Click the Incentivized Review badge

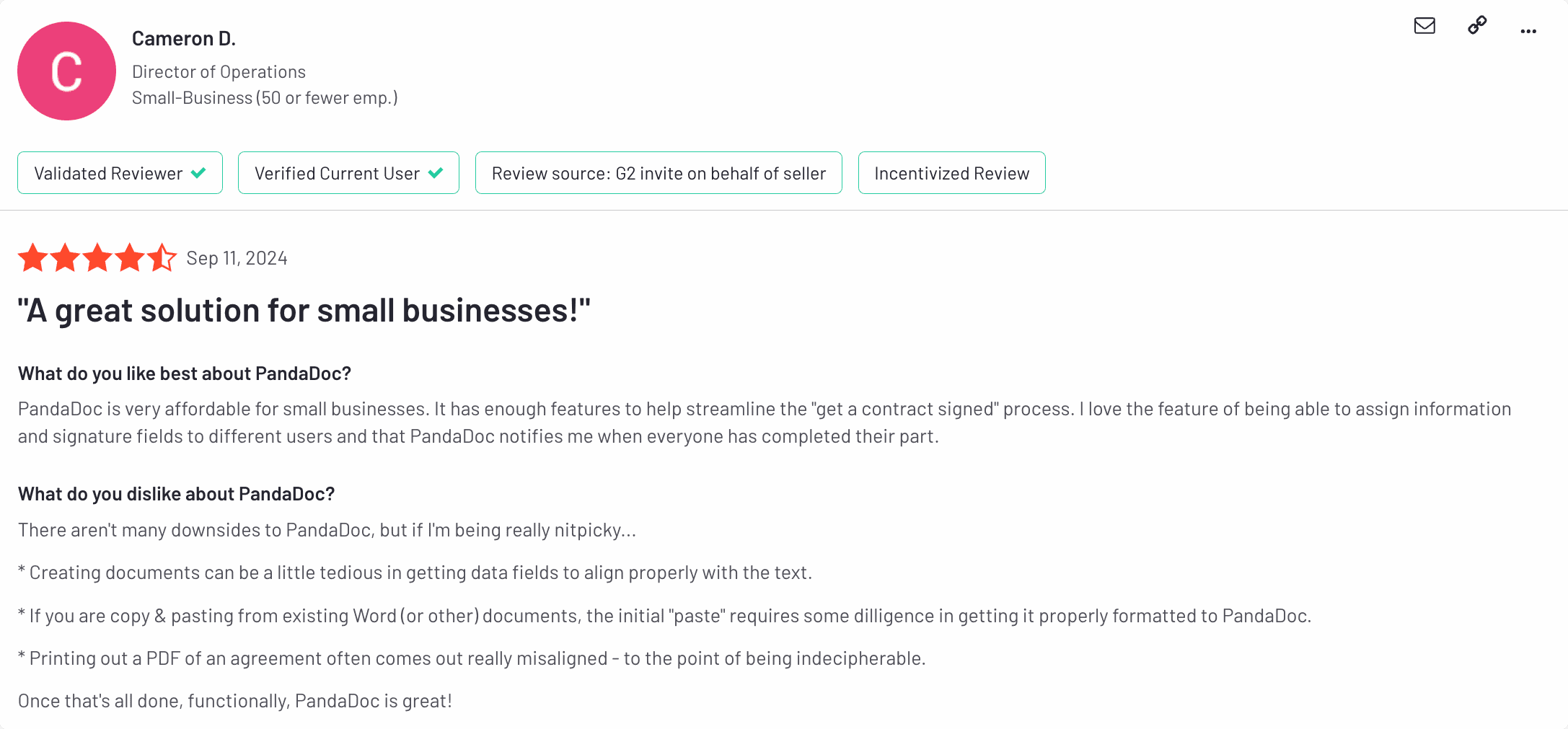pos(951,173)
